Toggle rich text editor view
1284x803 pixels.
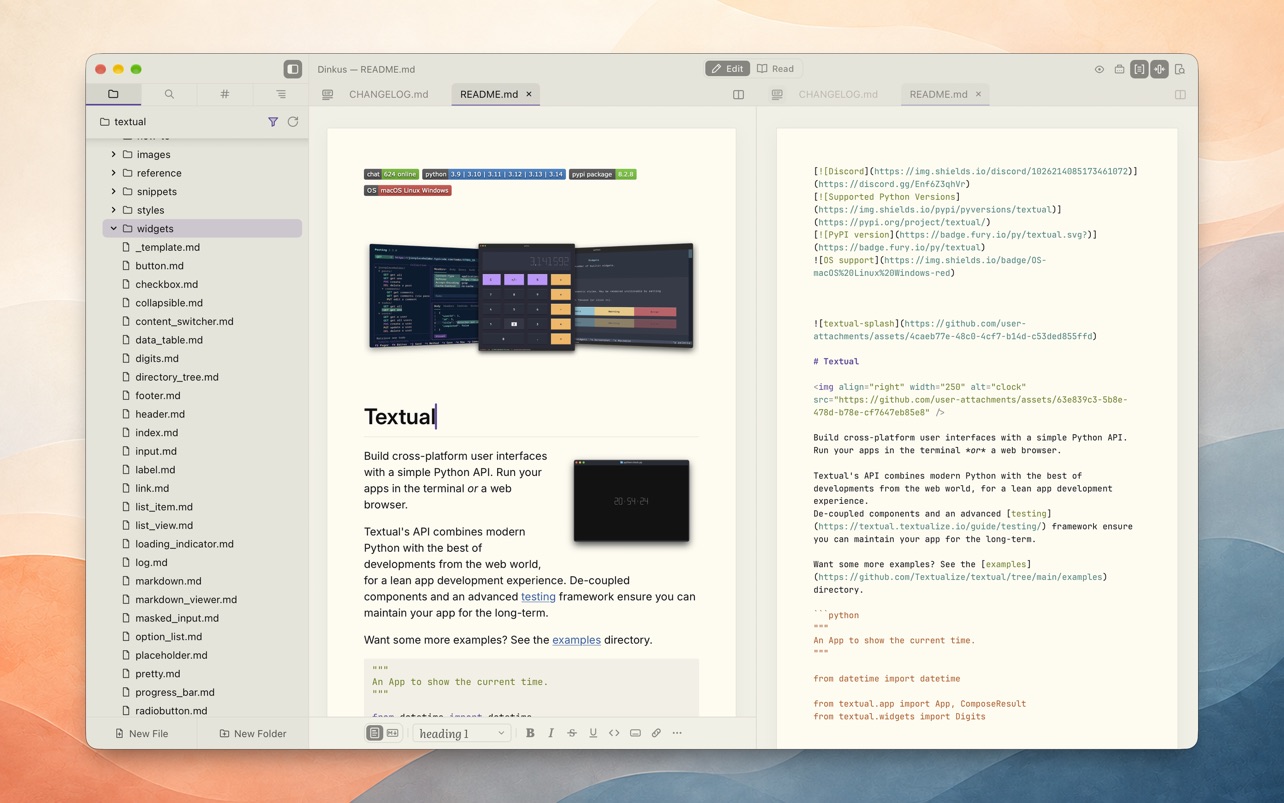(x=374, y=733)
